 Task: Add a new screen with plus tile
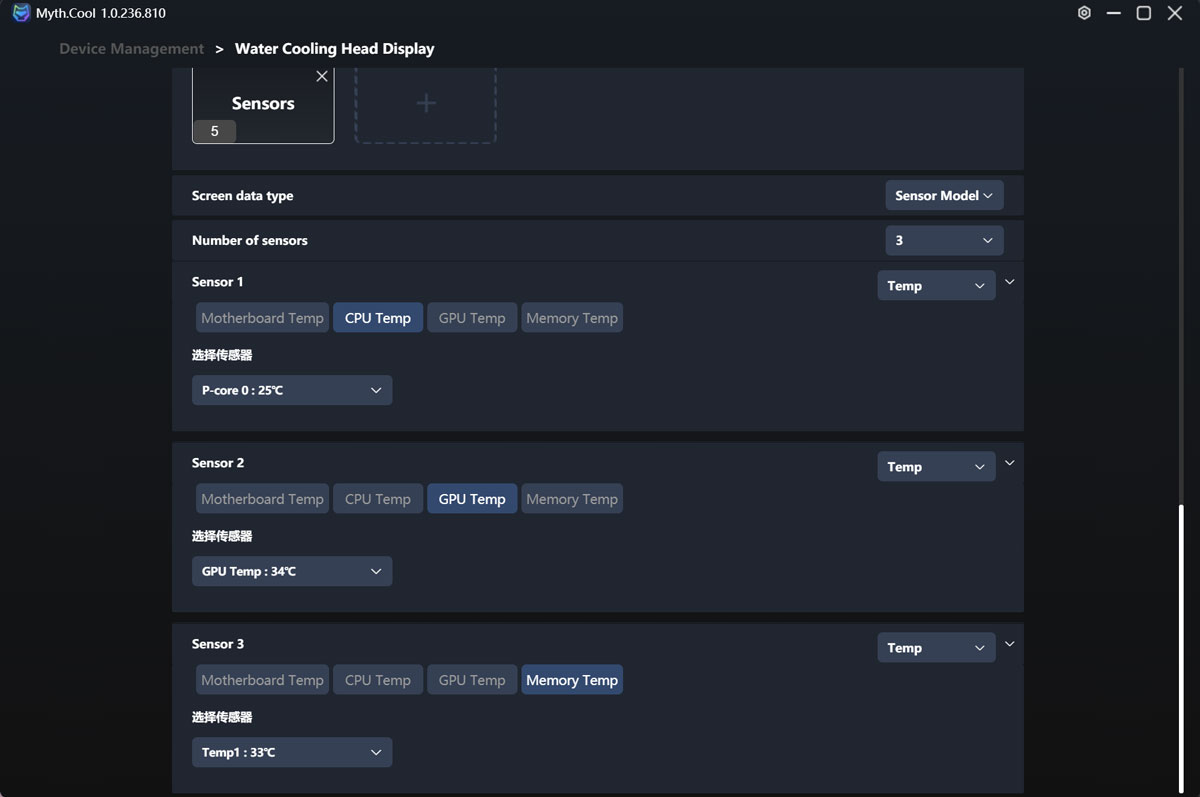tap(425, 104)
